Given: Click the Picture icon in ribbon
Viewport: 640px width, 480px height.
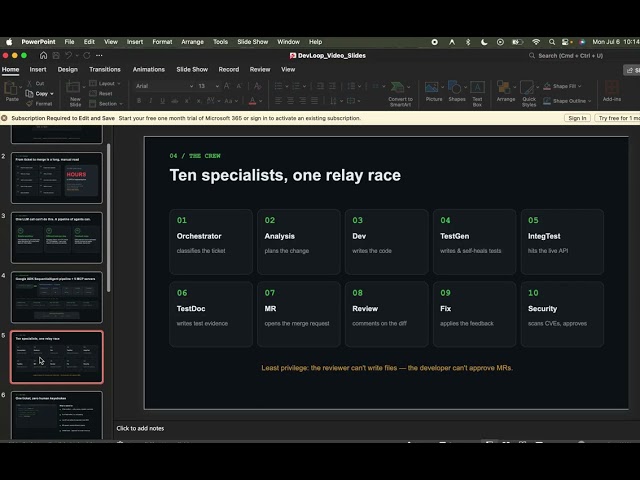Looking at the screenshot, I should pos(431,87).
